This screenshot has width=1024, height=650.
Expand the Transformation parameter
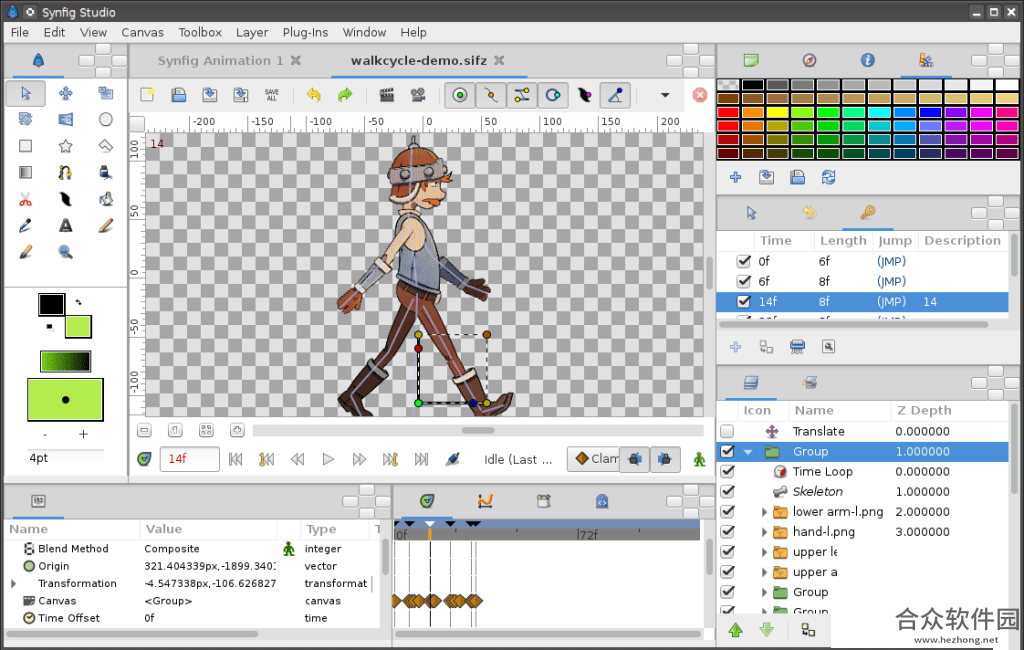pos(13,583)
